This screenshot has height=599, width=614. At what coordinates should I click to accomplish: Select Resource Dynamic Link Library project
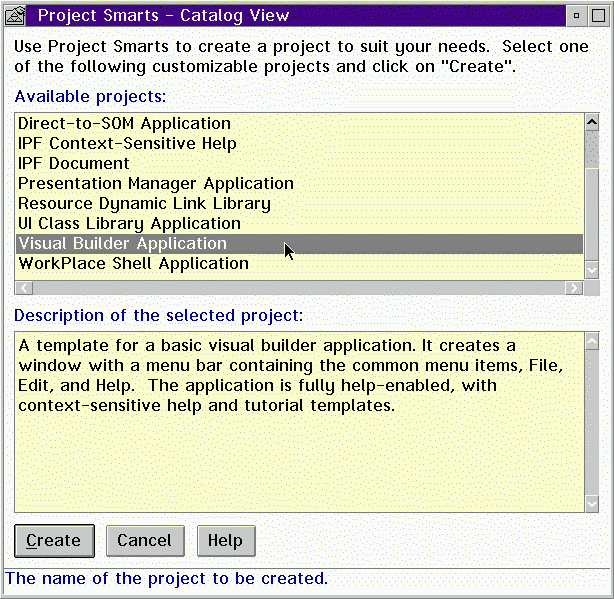coord(300,204)
